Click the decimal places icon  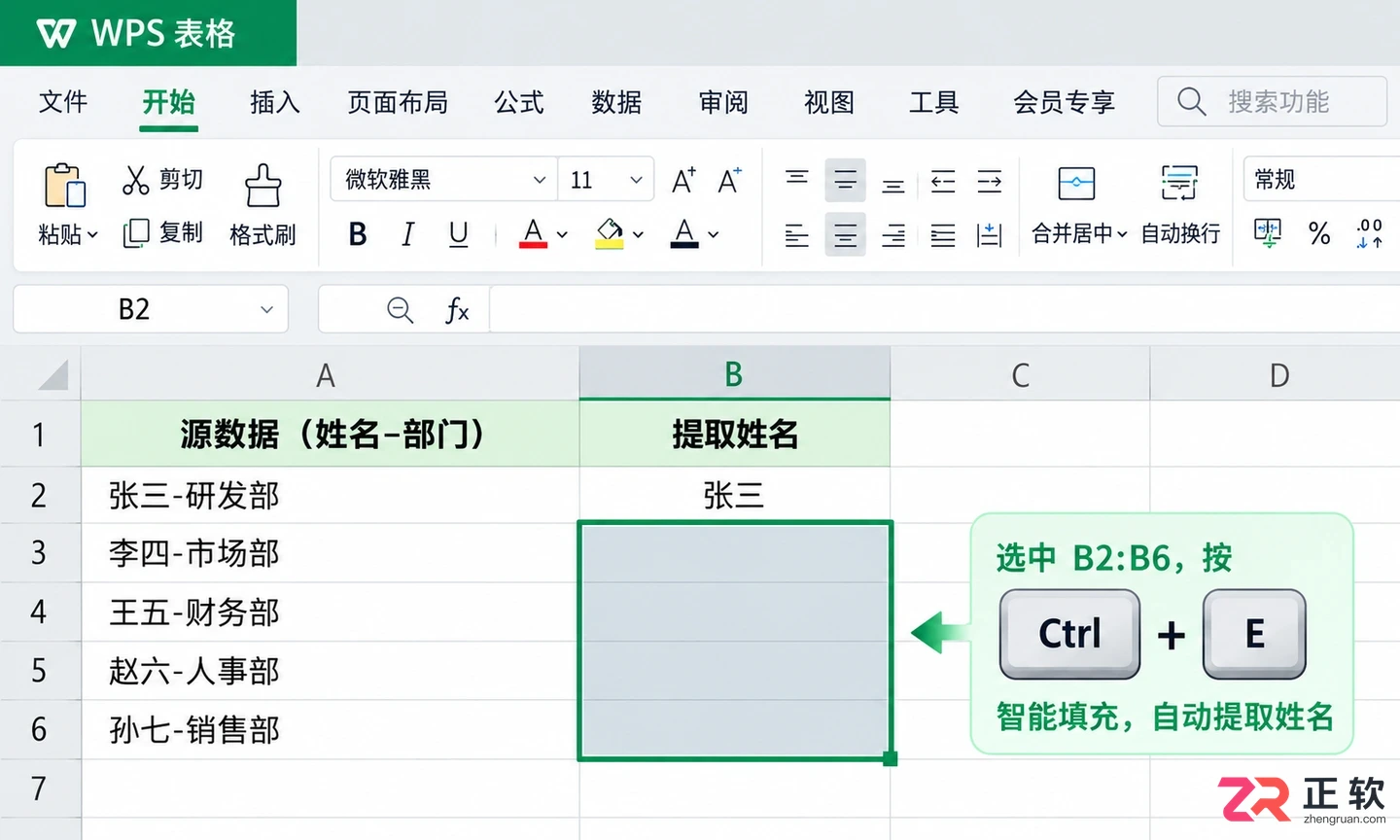coord(1369,233)
